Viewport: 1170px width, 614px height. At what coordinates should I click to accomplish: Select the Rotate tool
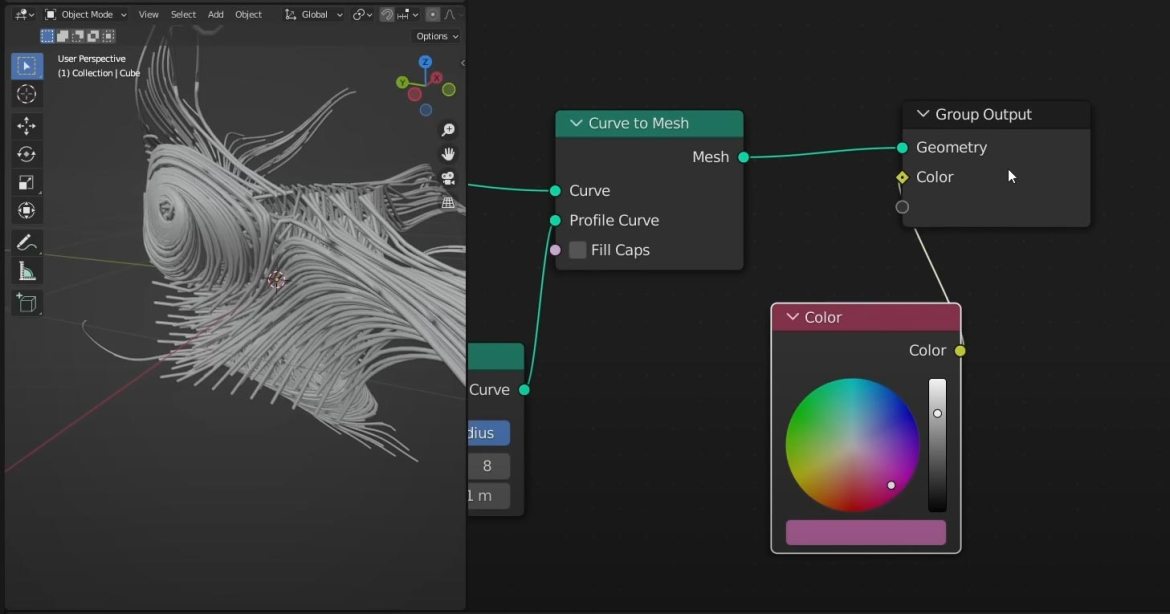pyautogui.click(x=27, y=154)
